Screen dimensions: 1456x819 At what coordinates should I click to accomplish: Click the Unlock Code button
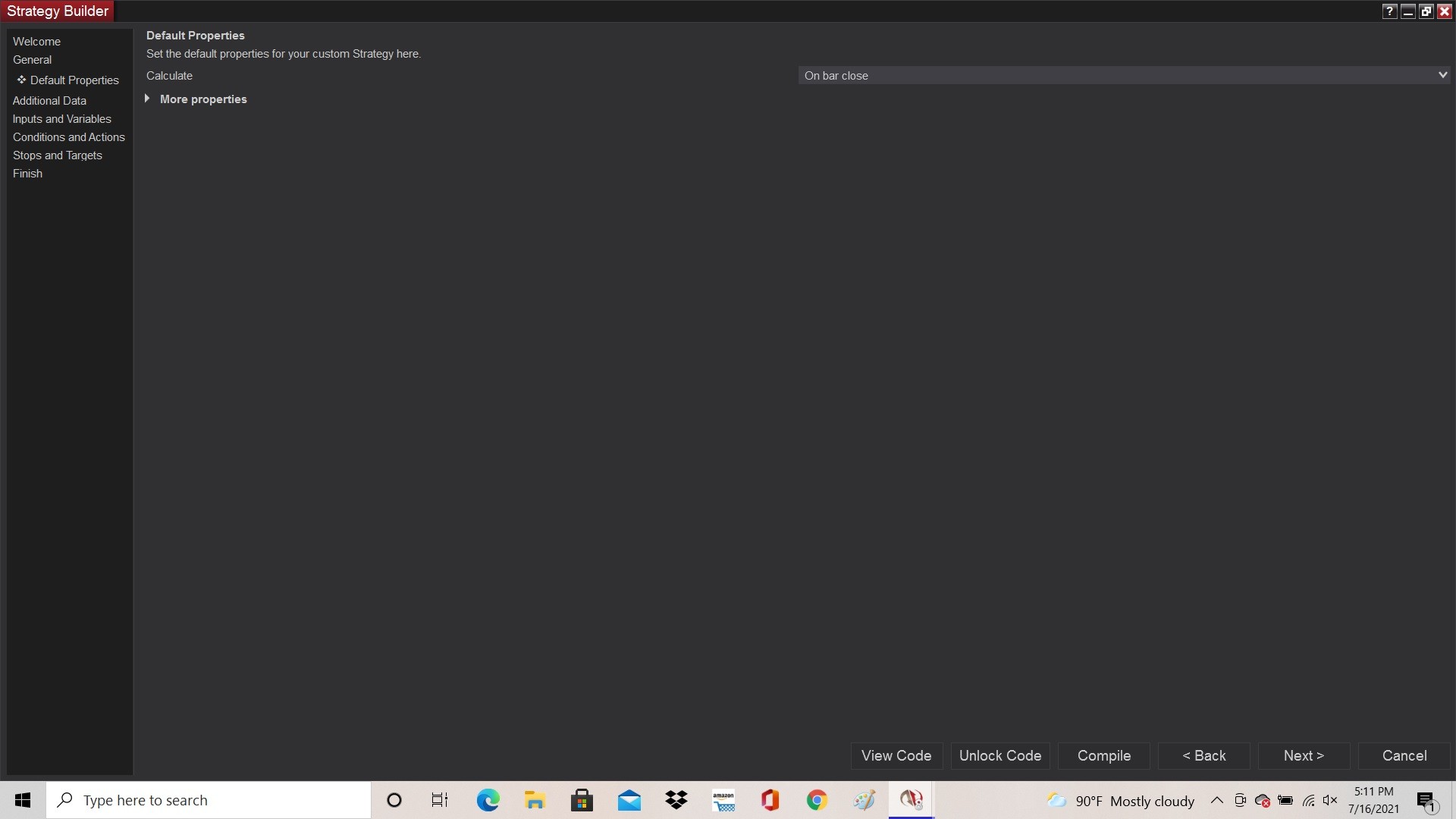[x=999, y=755]
